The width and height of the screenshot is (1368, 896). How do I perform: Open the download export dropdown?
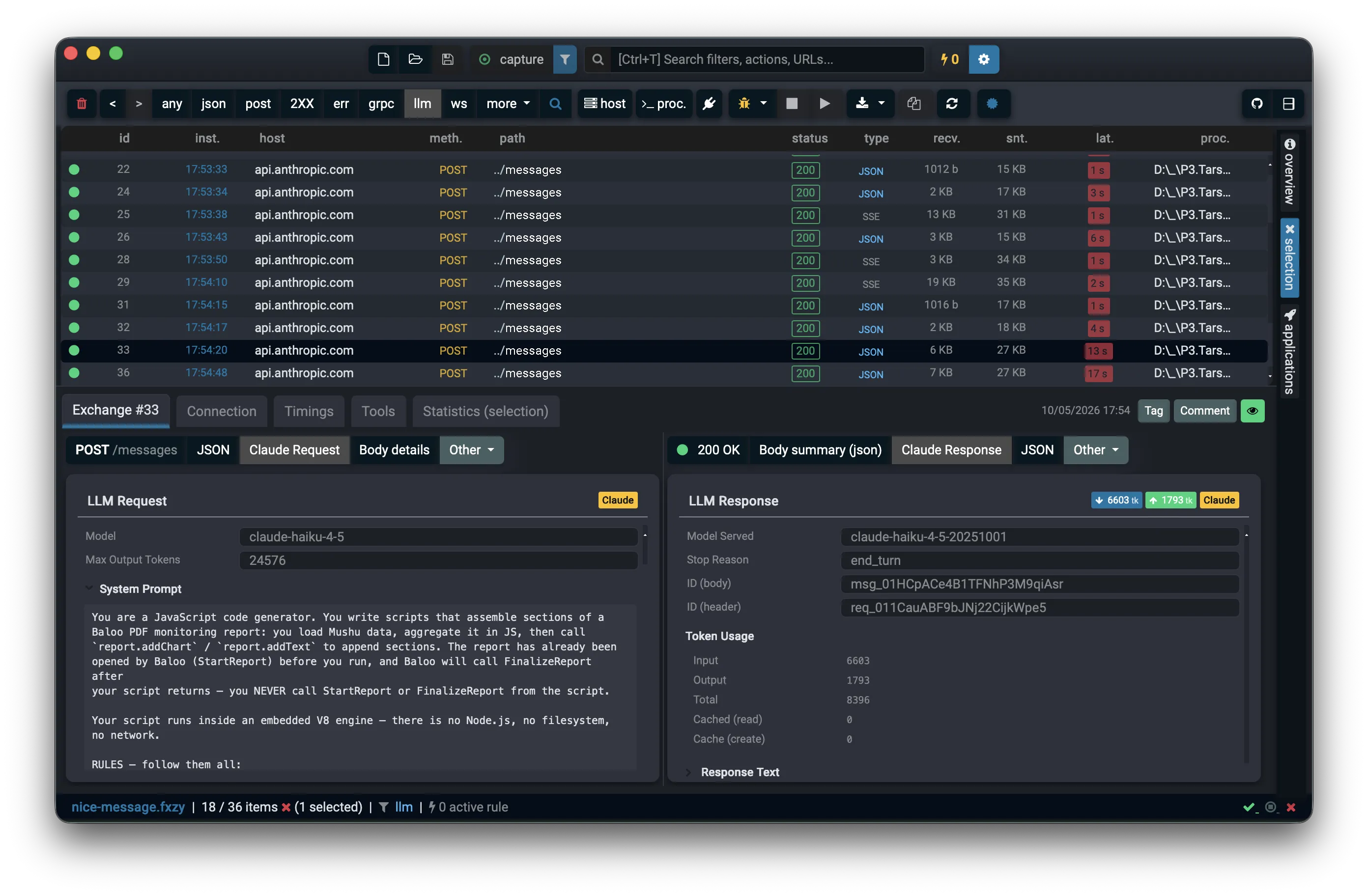(870, 104)
